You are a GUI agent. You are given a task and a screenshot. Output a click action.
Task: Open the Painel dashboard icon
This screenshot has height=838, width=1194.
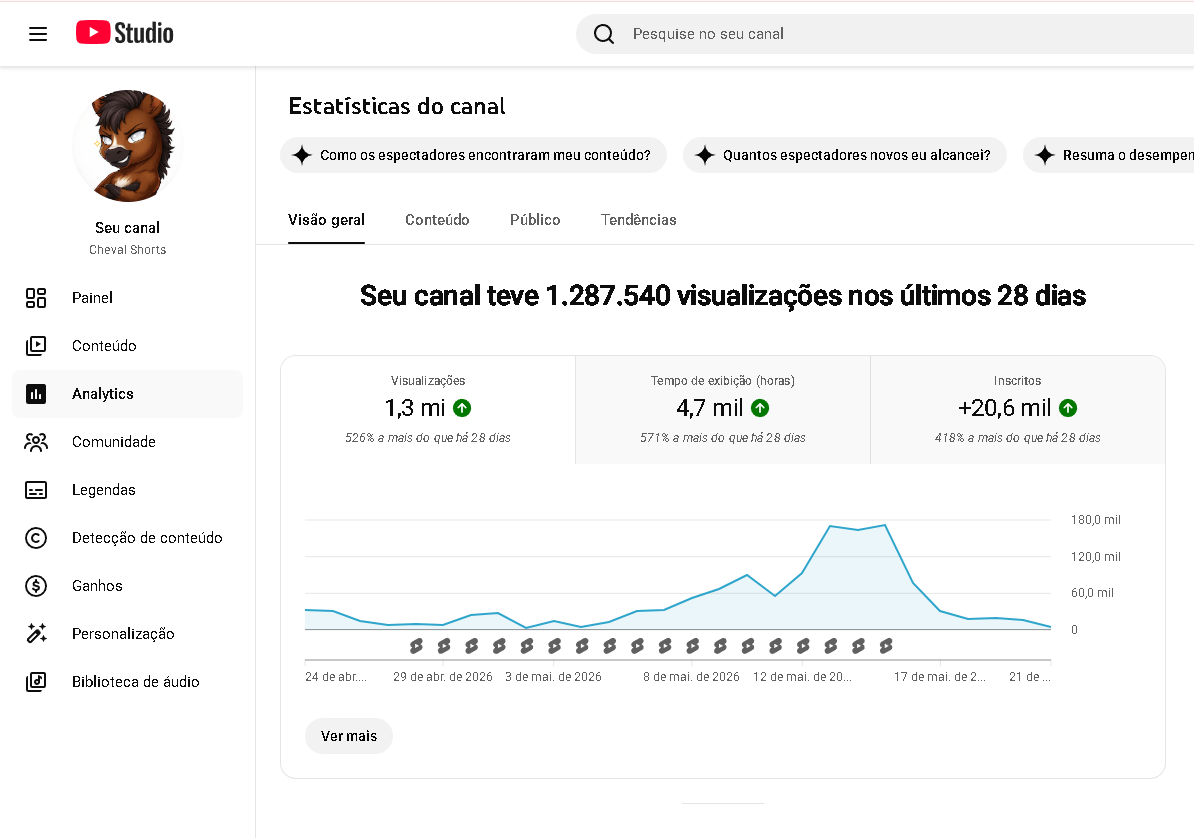point(36,298)
